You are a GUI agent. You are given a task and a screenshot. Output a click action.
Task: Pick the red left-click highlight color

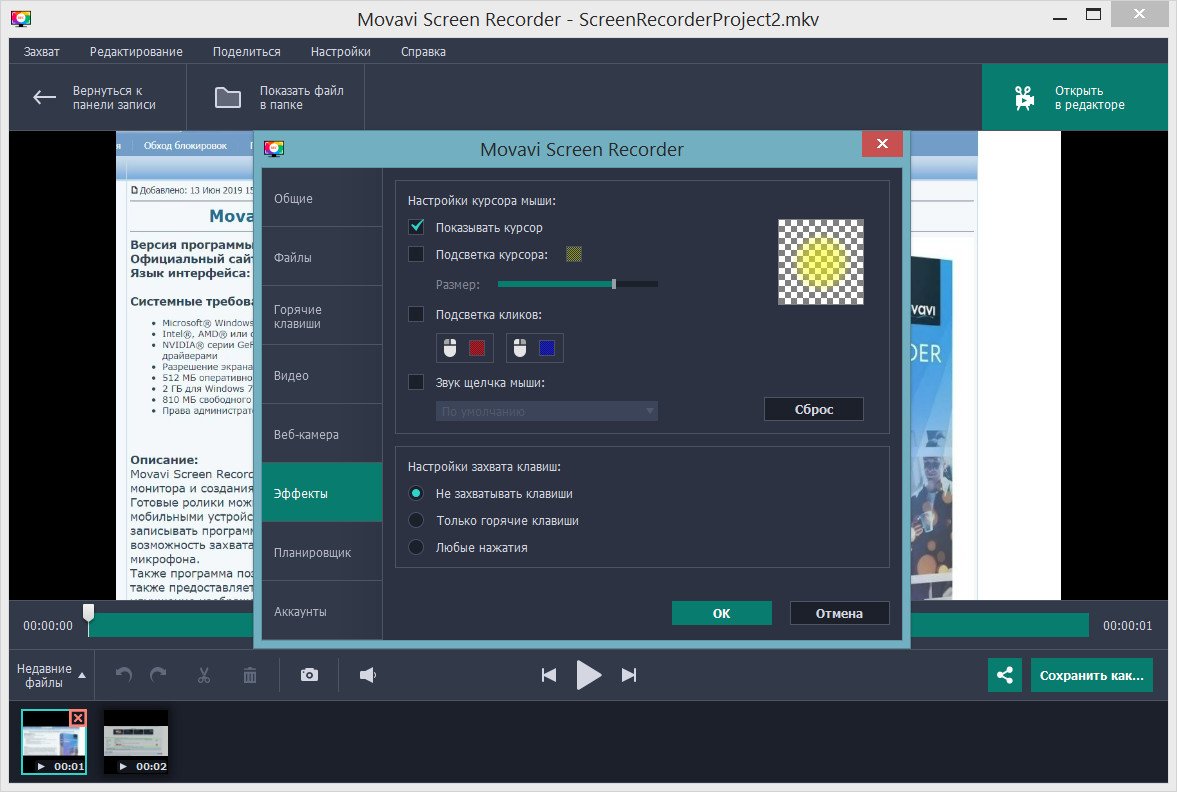pos(477,348)
